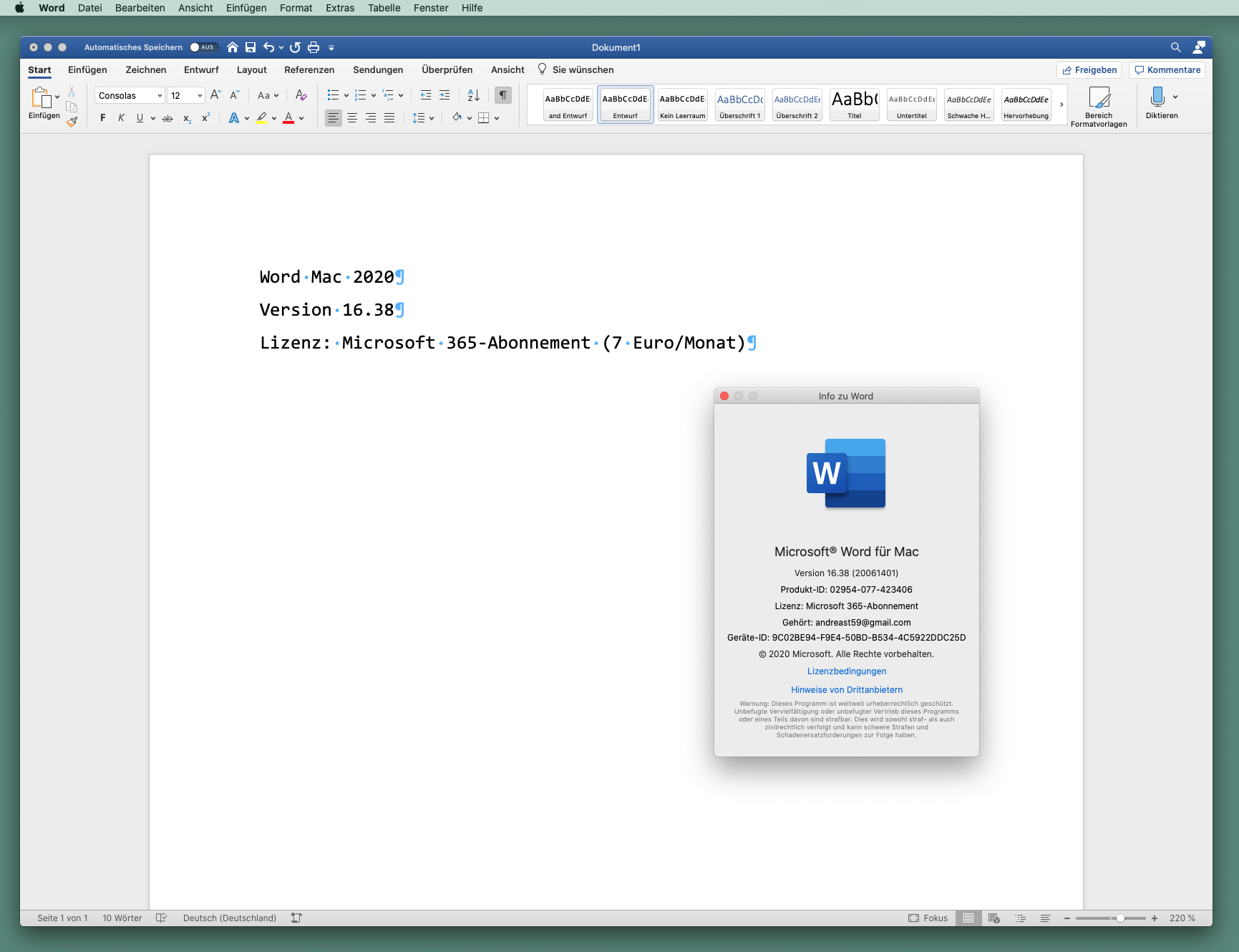
Task: Open Lizenzbedingungen link
Action: click(847, 671)
